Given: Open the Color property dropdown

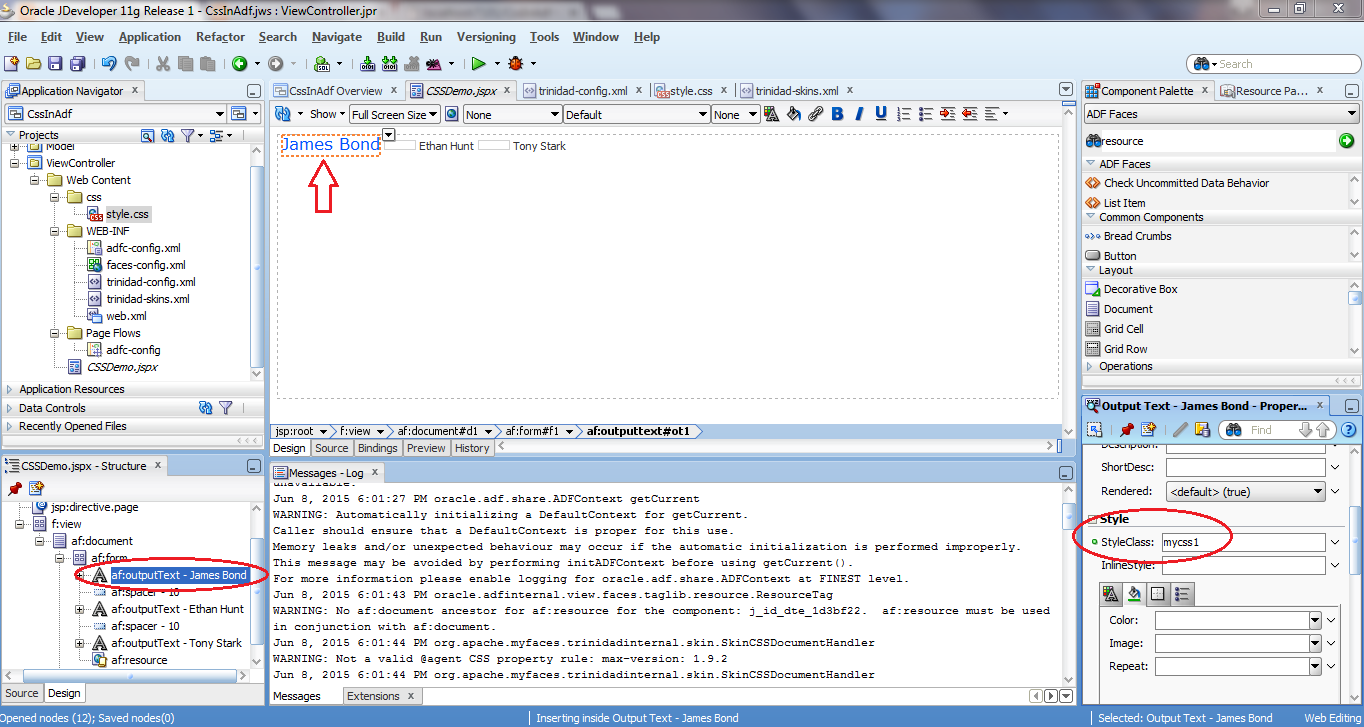Looking at the screenshot, I should click(1314, 620).
